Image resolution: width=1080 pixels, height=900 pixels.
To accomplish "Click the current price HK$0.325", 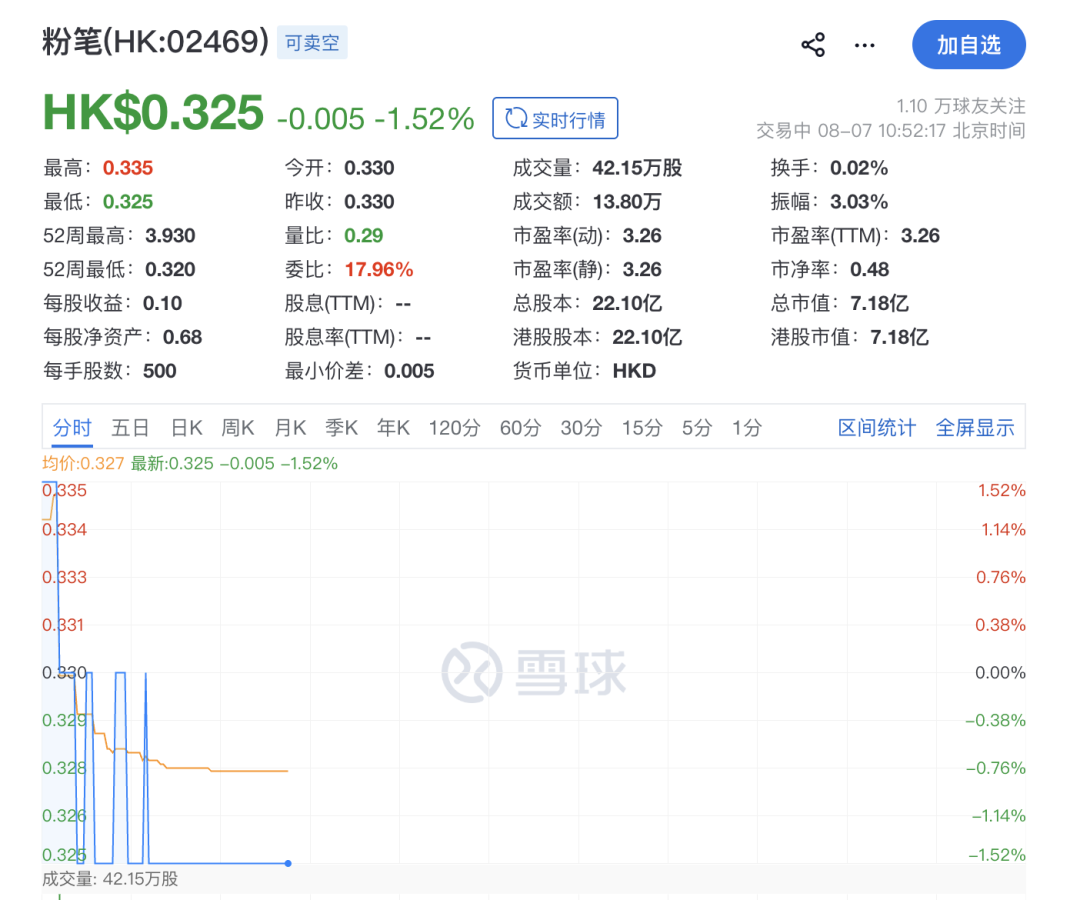I will pyautogui.click(x=153, y=112).
